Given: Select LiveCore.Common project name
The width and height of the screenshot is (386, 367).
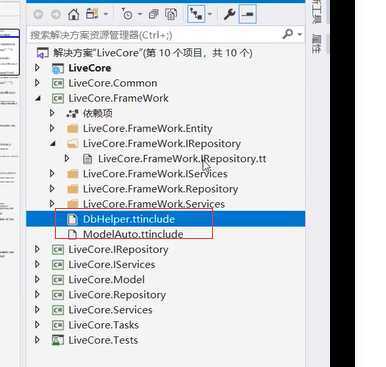Looking at the screenshot, I should pos(113,83).
